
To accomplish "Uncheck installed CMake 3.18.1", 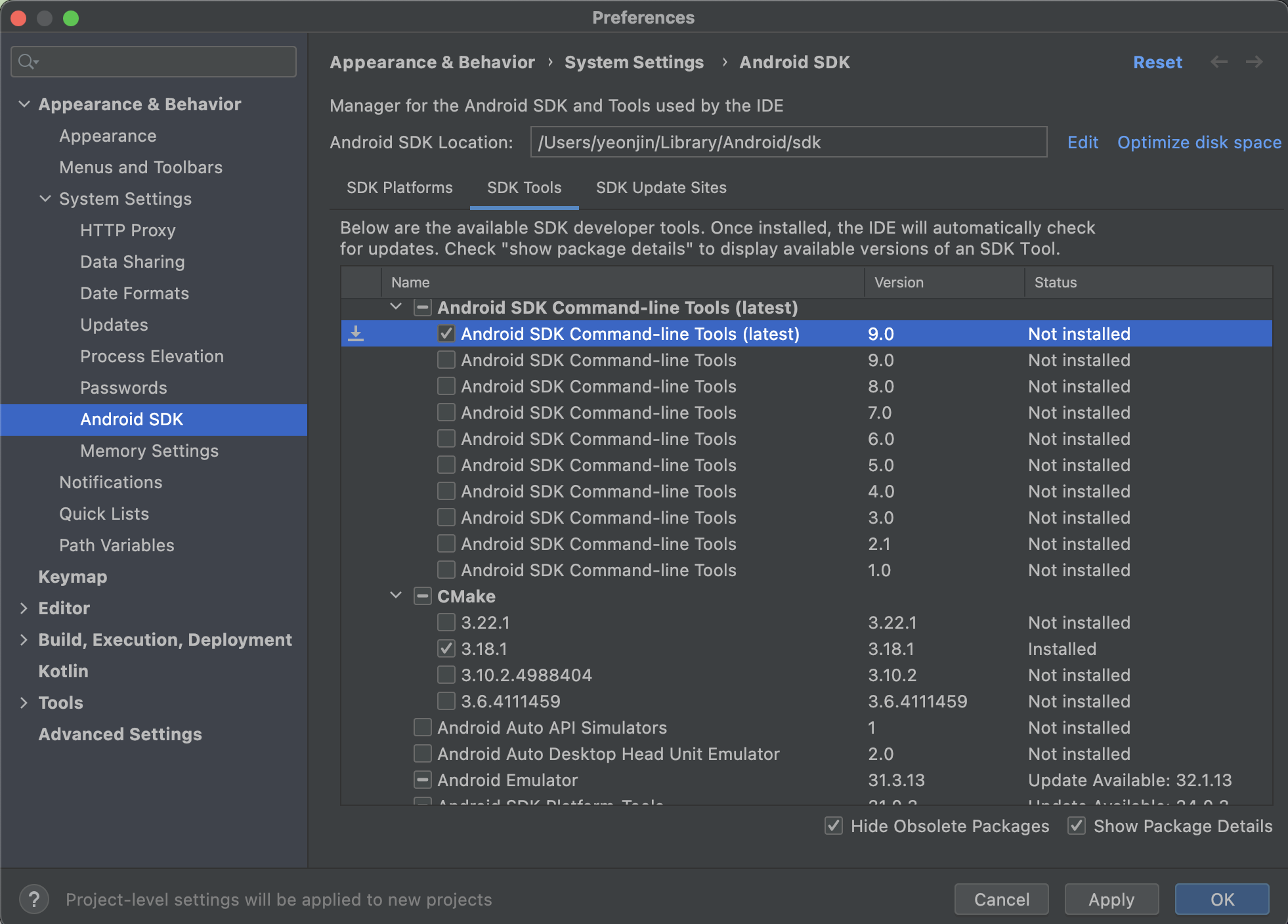I will pos(446,648).
